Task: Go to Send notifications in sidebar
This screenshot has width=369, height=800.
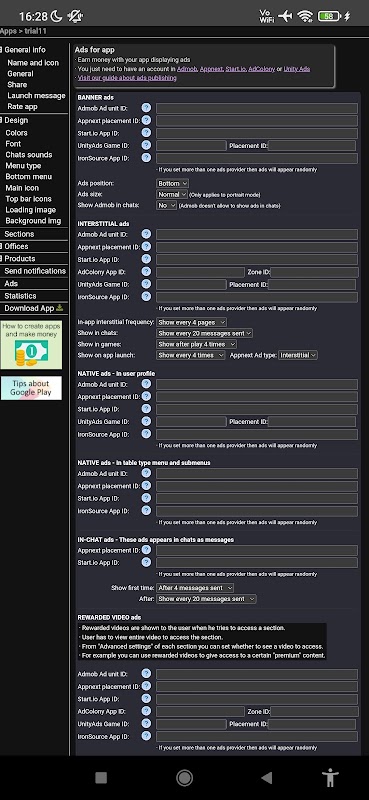Action: pos(35,271)
